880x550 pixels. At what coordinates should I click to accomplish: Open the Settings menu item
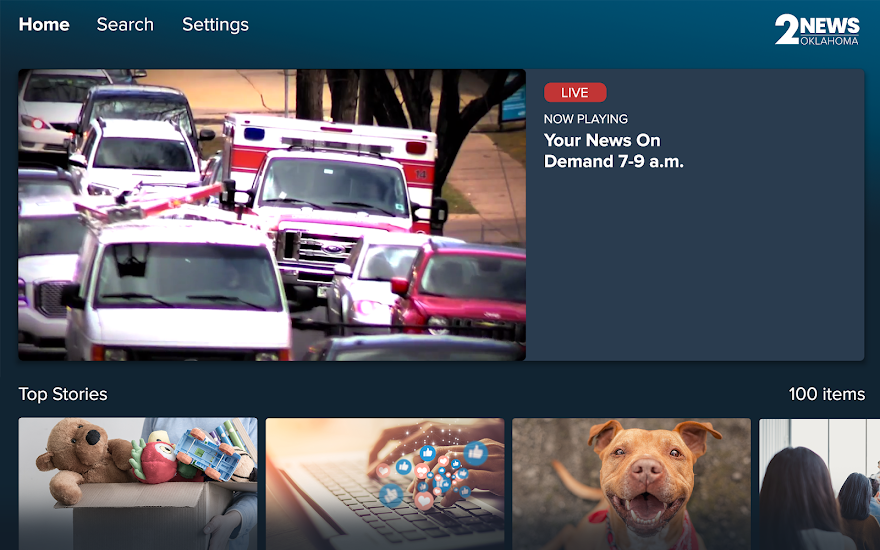click(x=215, y=25)
